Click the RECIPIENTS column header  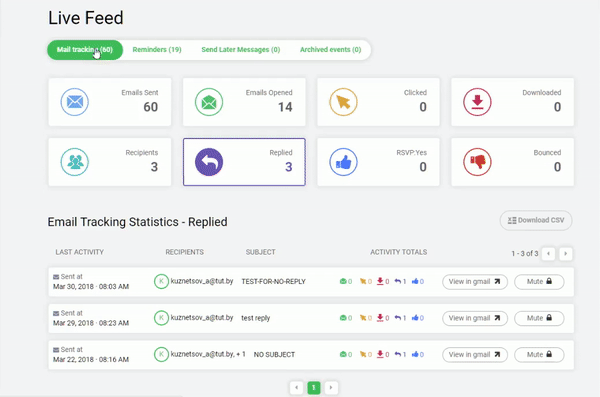click(184, 252)
